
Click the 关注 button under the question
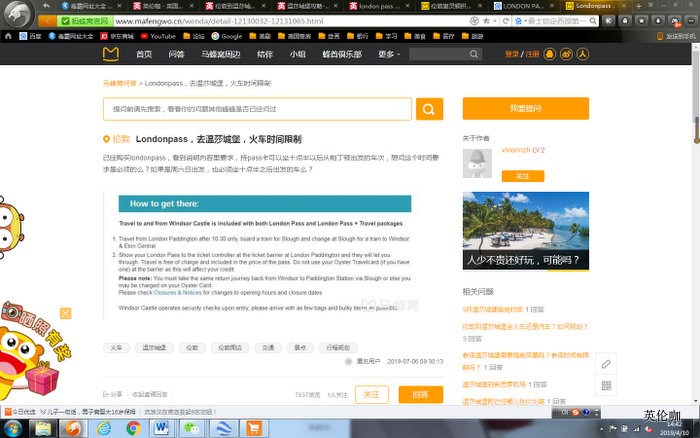point(371,394)
